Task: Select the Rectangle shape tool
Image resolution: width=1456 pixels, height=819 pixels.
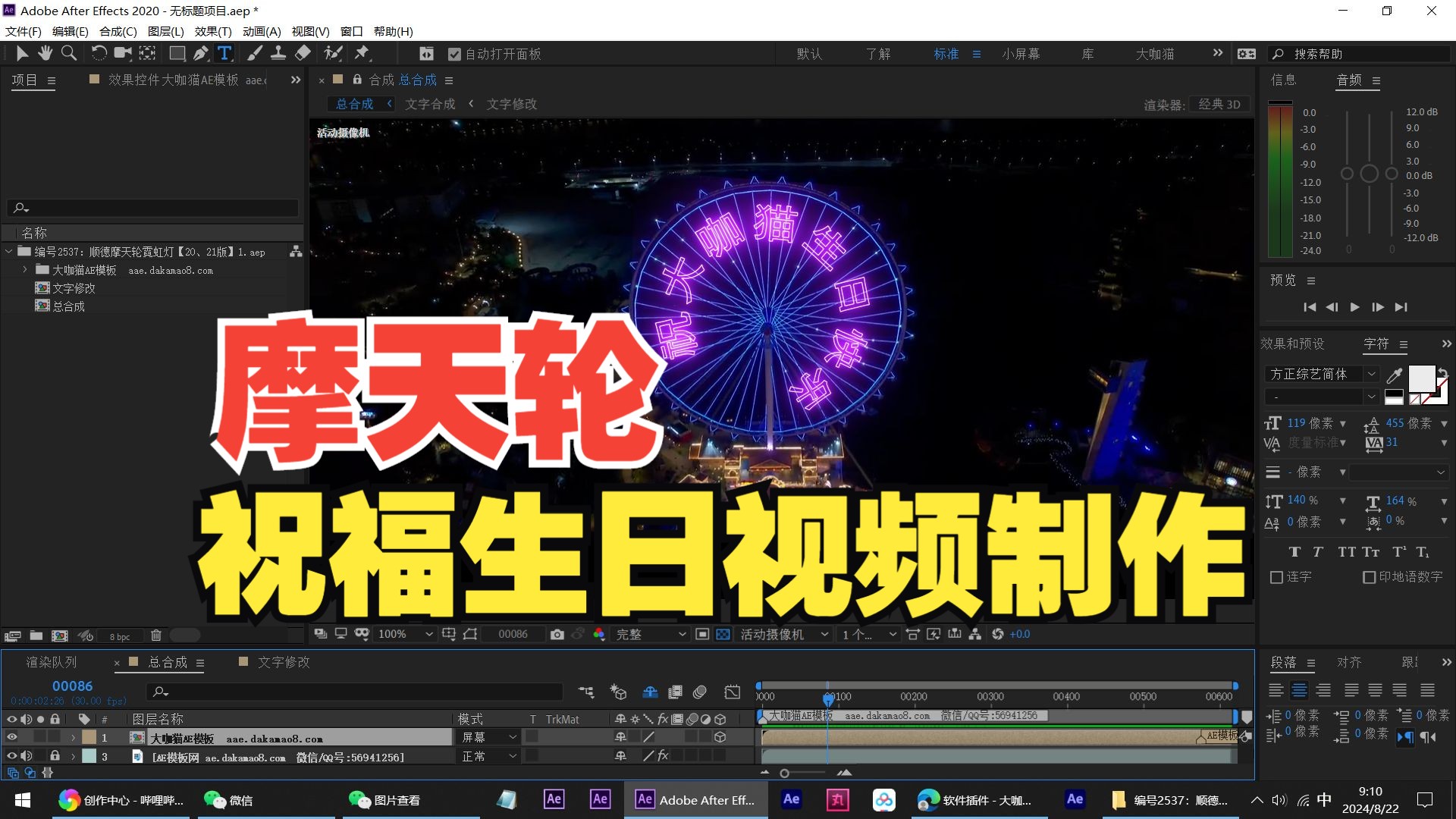Action: click(177, 53)
